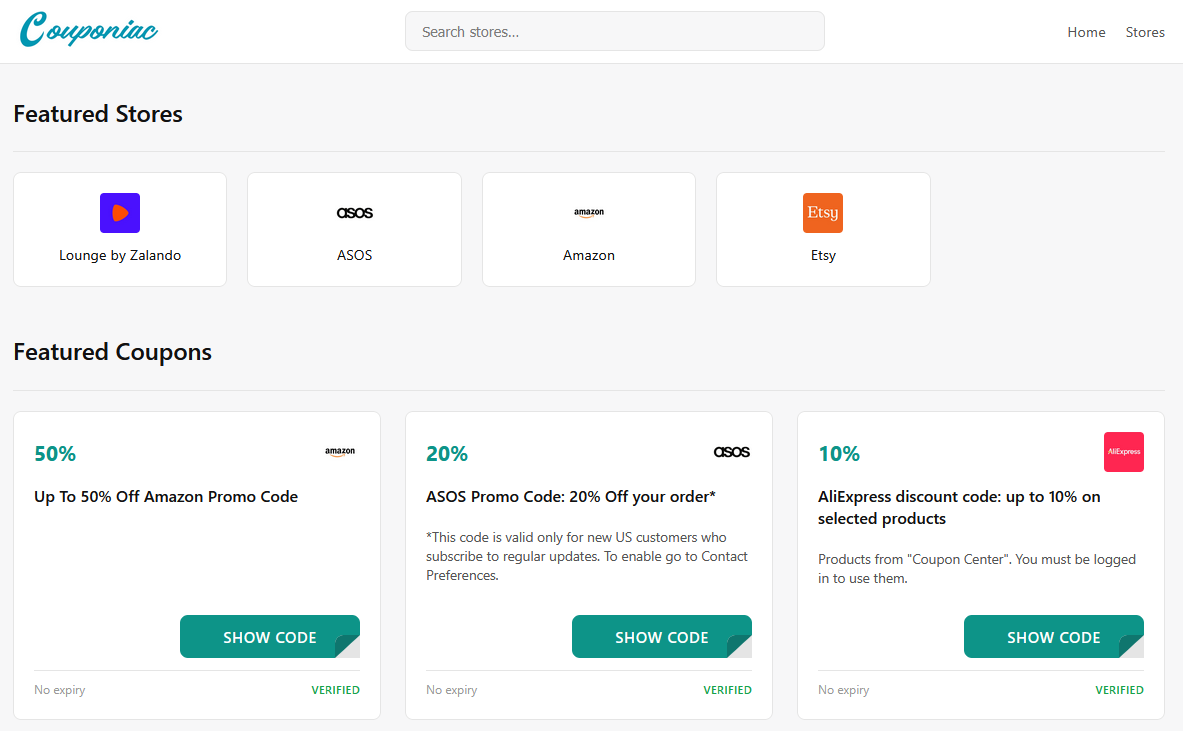Go to the Home navigation link

coord(1086,32)
